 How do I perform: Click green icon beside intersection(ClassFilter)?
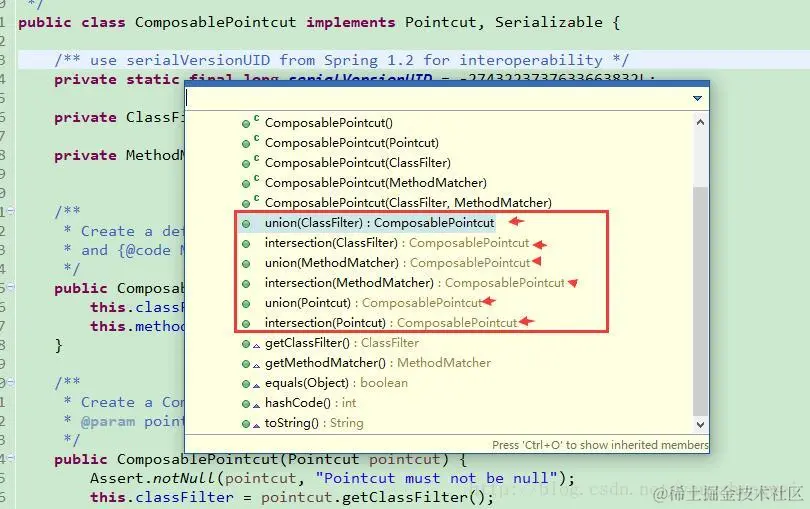click(x=246, y=244)
